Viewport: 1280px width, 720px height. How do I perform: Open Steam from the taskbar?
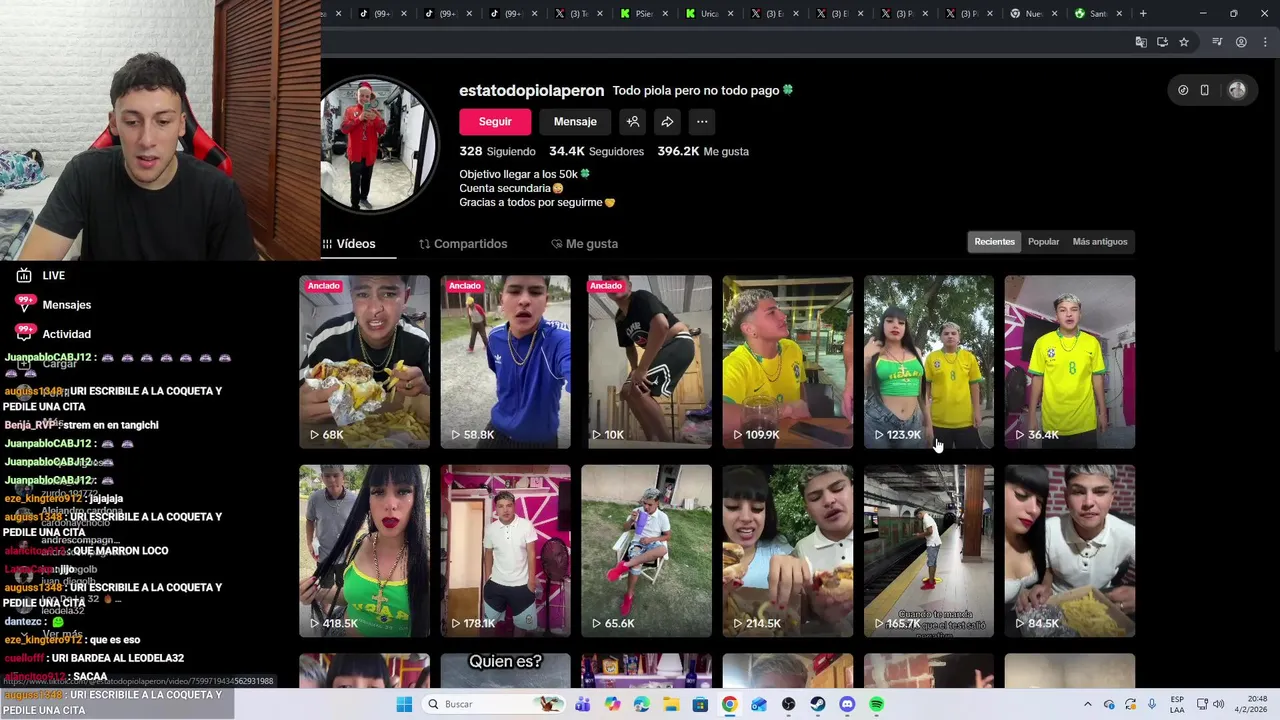817,704
